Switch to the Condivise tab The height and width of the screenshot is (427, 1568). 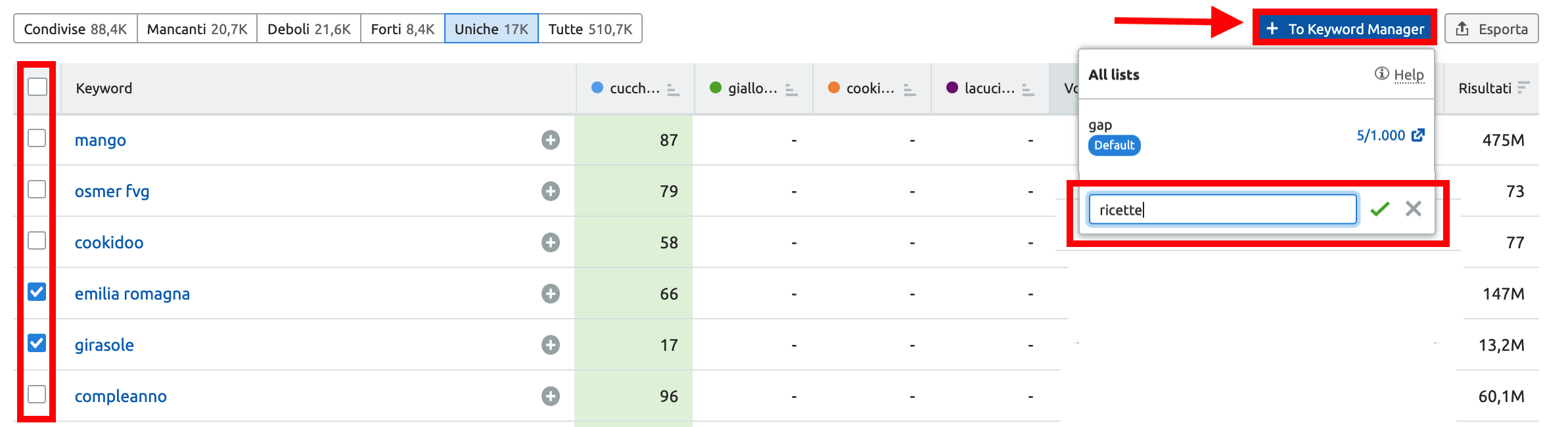point(75,29)
